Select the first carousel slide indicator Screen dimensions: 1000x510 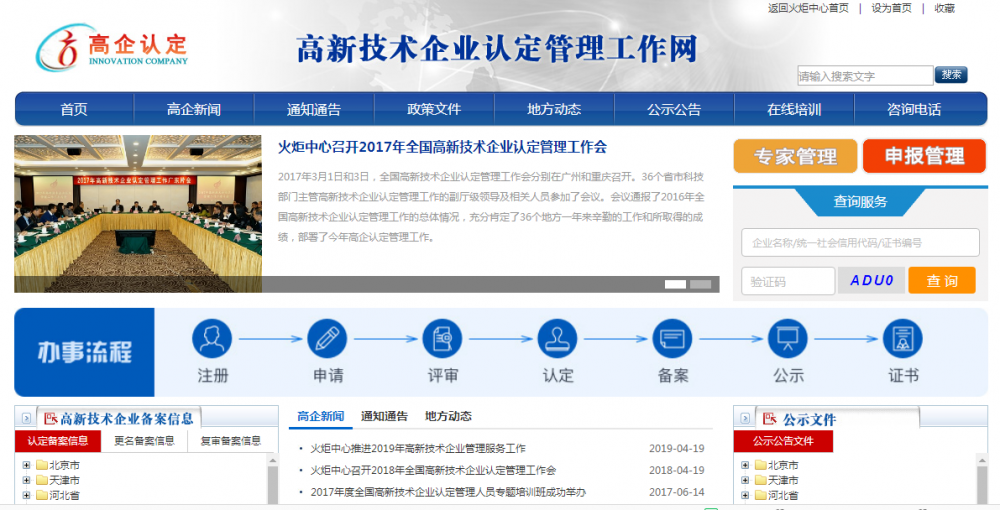point(675,285)
